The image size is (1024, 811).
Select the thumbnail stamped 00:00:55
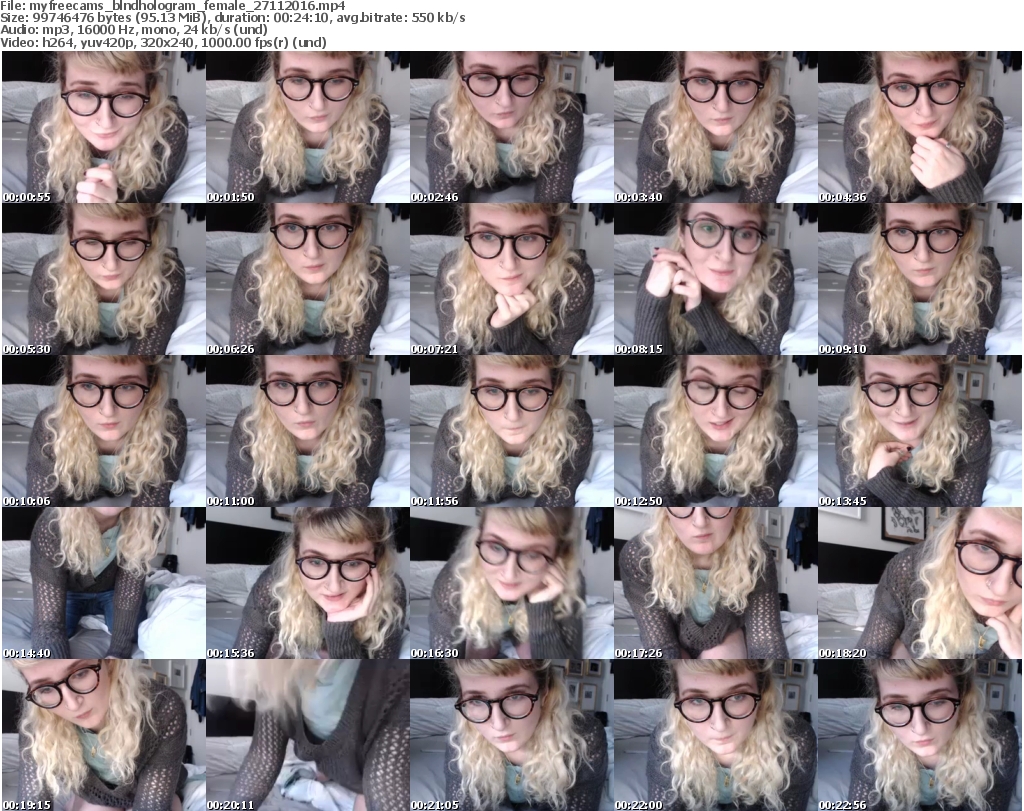click(104, 127)
